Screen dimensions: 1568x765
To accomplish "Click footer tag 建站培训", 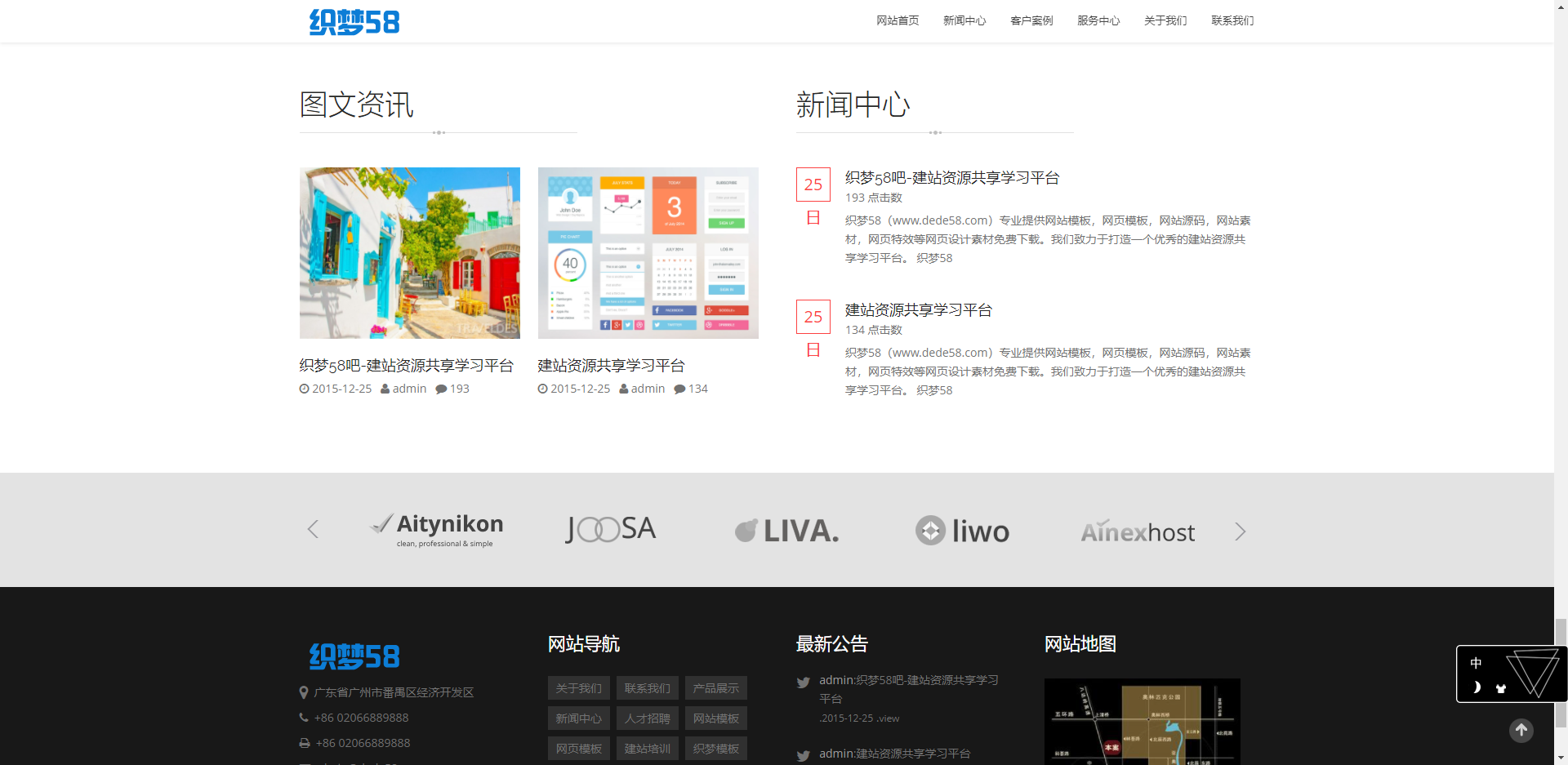I will (648, 749).
